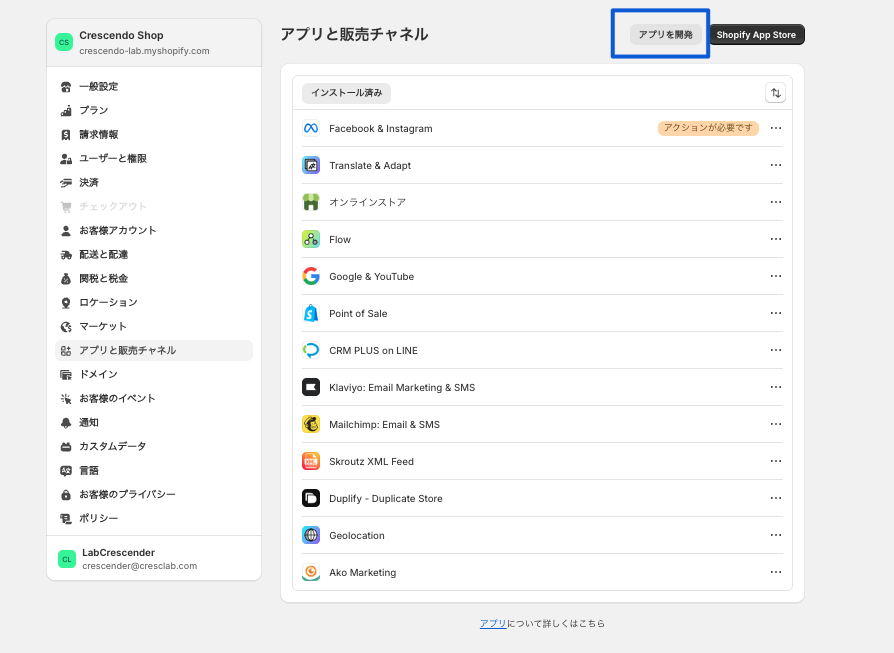The image size is (894, 653).
Task: Click the Geolocation app icon
Action: coord(311,536)
